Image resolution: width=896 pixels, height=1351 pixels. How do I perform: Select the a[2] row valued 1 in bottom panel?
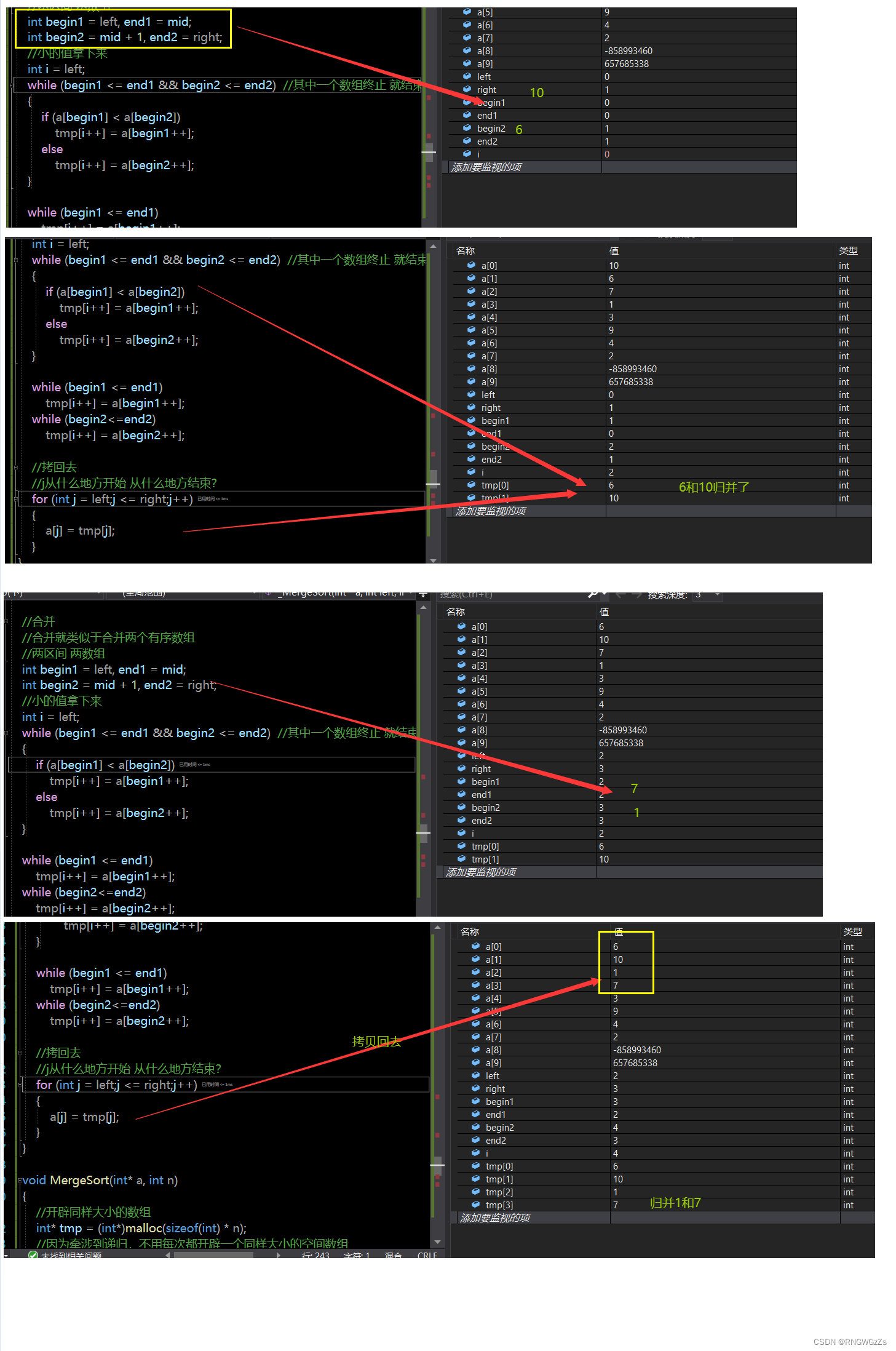point(665,973)
